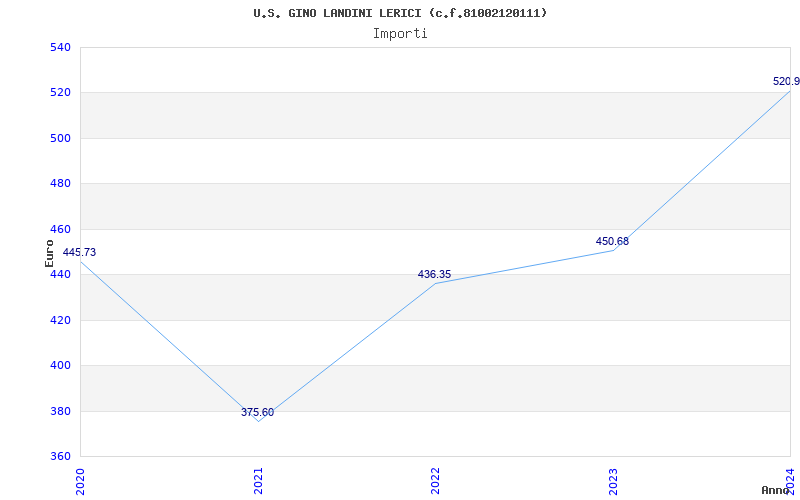This screenshot has width=800, height=500.
Task: Click the 400 y-axis value
Action: click(60, 366)
